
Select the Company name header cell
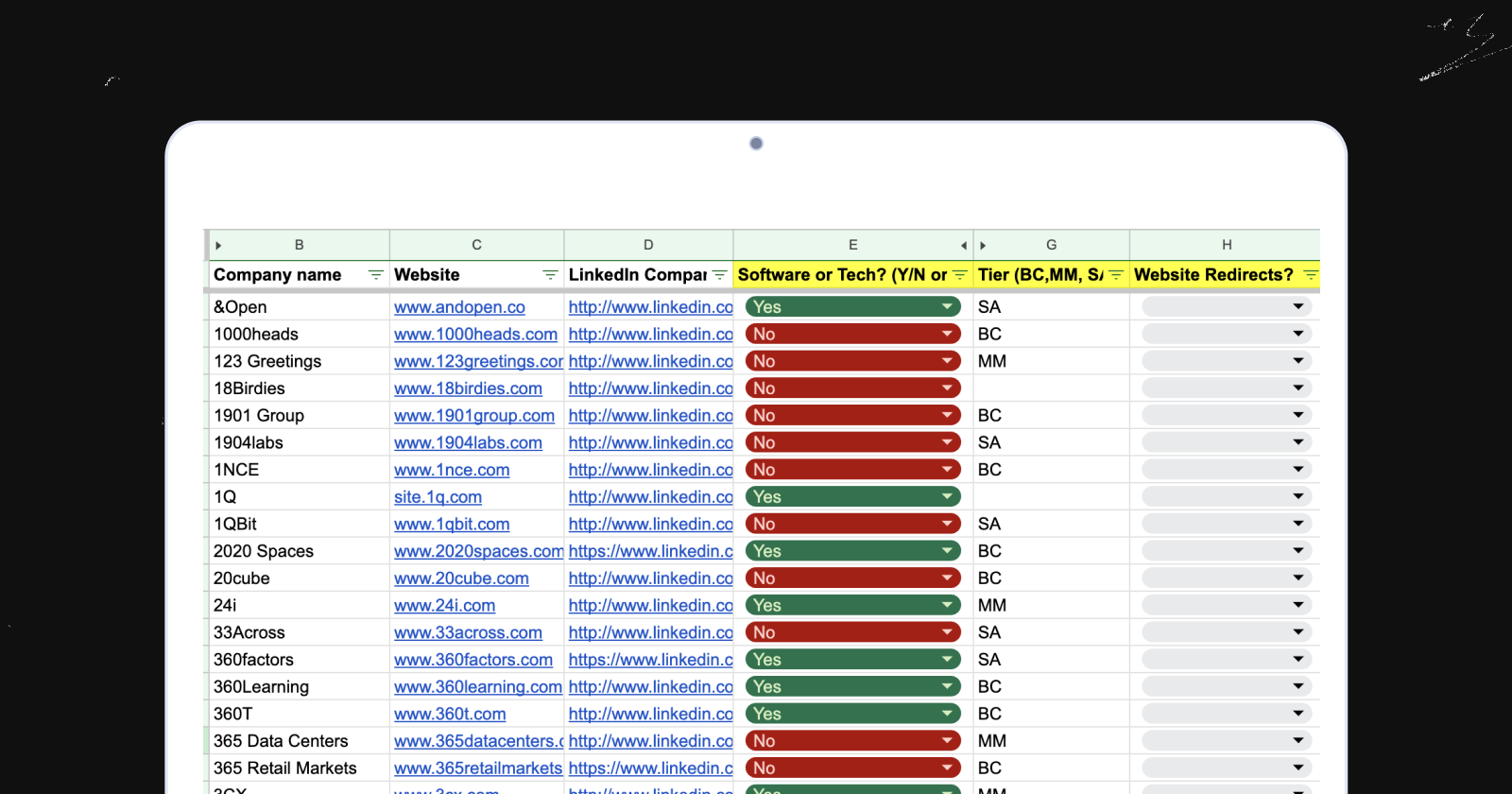click(300, 275)
